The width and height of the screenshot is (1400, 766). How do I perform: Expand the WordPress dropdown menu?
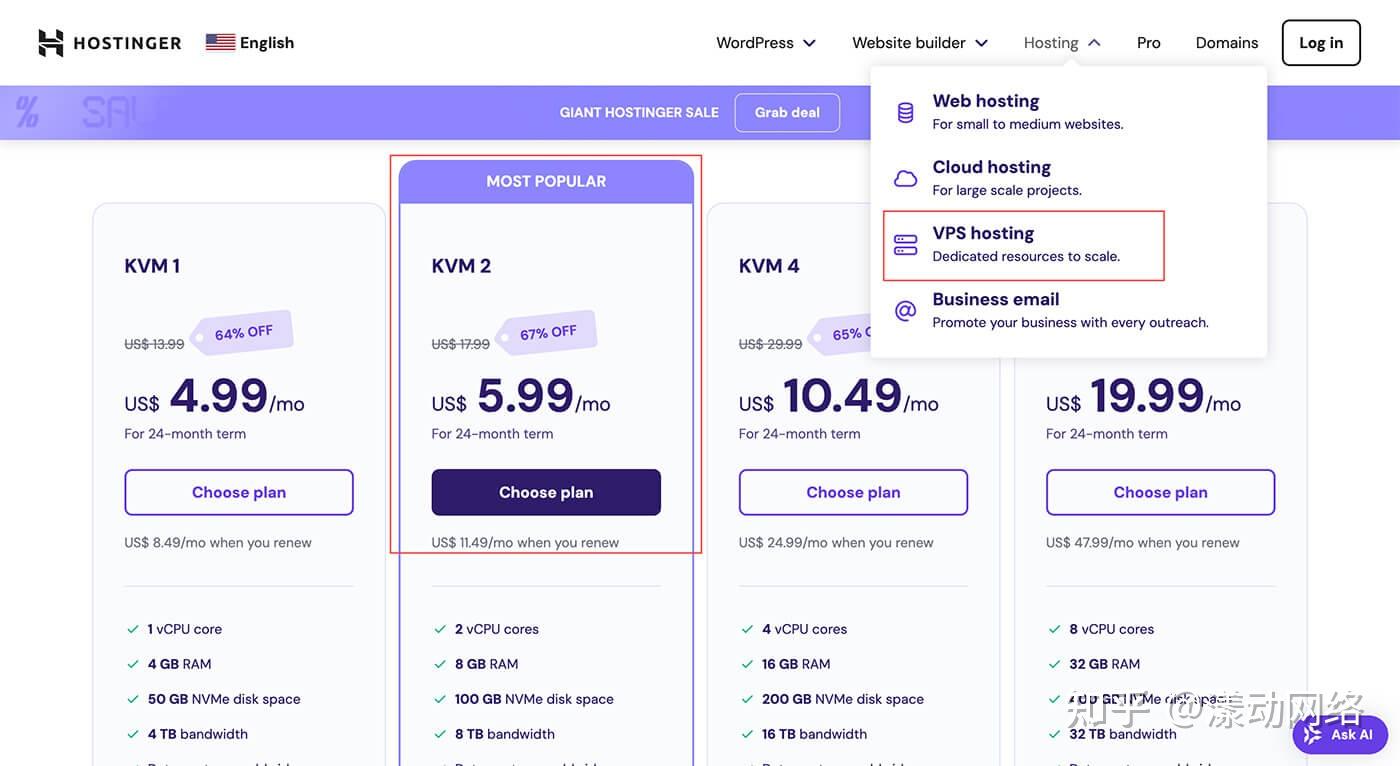coord(755,40)
